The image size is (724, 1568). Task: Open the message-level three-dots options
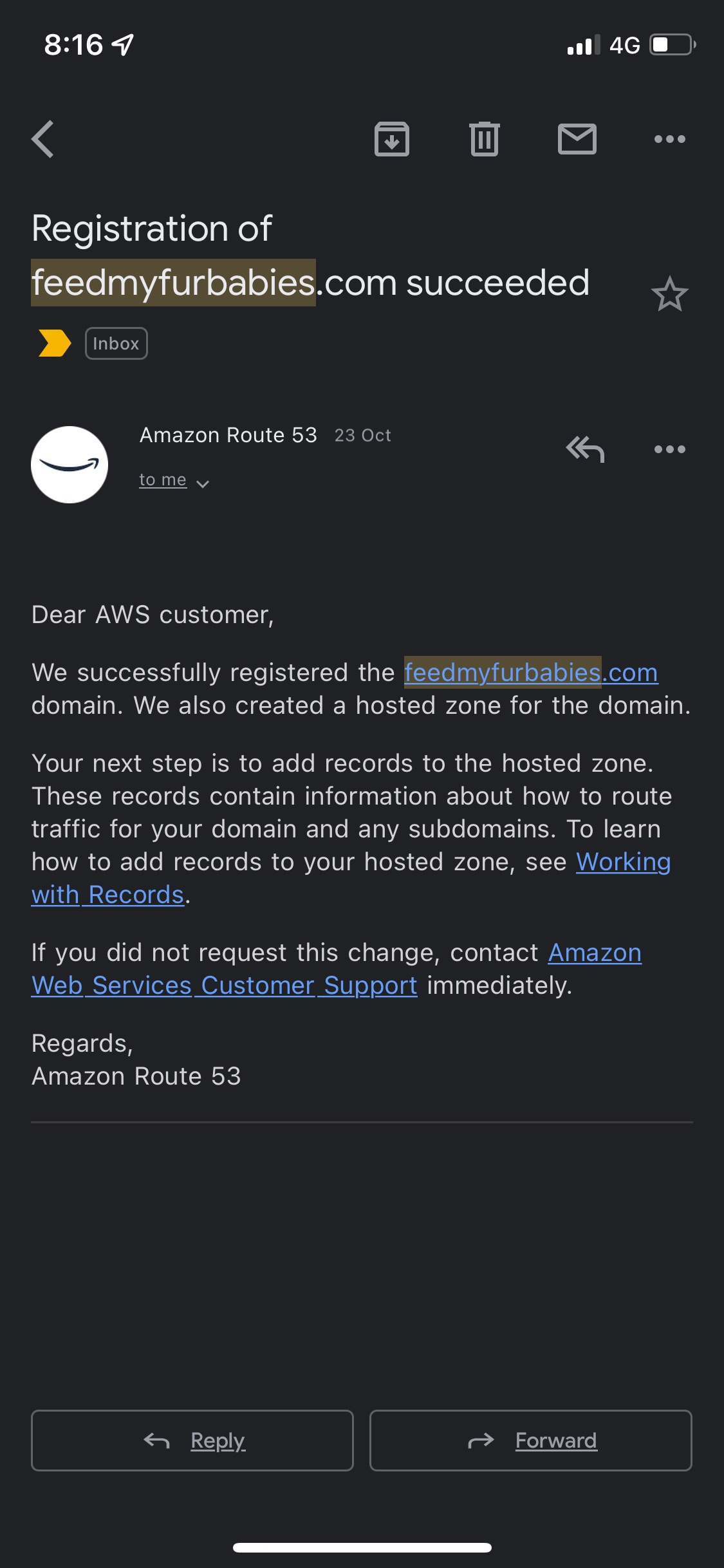tap(670, 449)
